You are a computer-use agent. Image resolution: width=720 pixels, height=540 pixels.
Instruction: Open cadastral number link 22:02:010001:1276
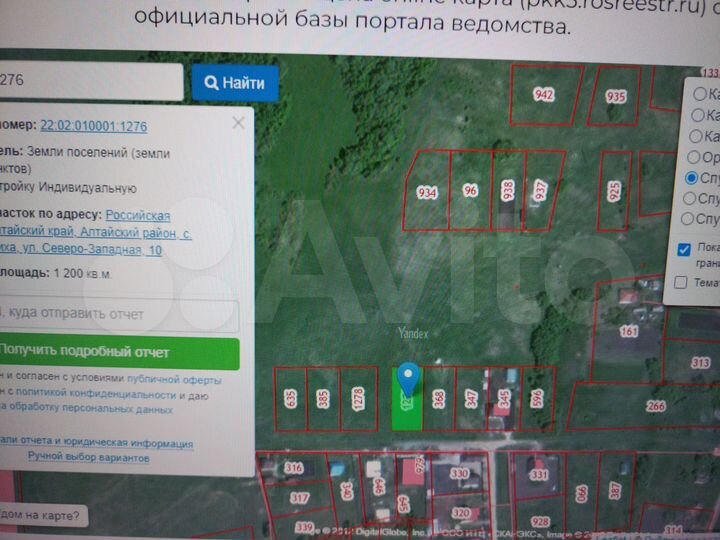[x=94, y=126]
